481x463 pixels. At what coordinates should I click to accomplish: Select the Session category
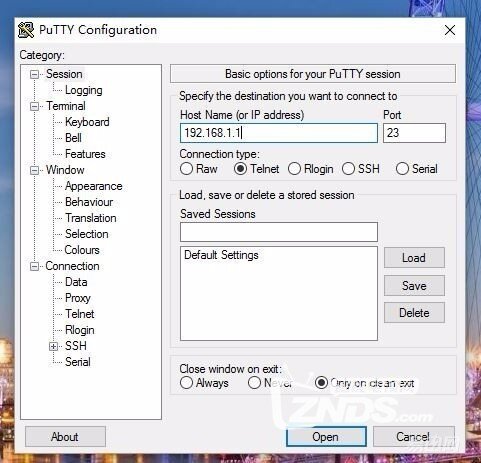tap(64, 74)
